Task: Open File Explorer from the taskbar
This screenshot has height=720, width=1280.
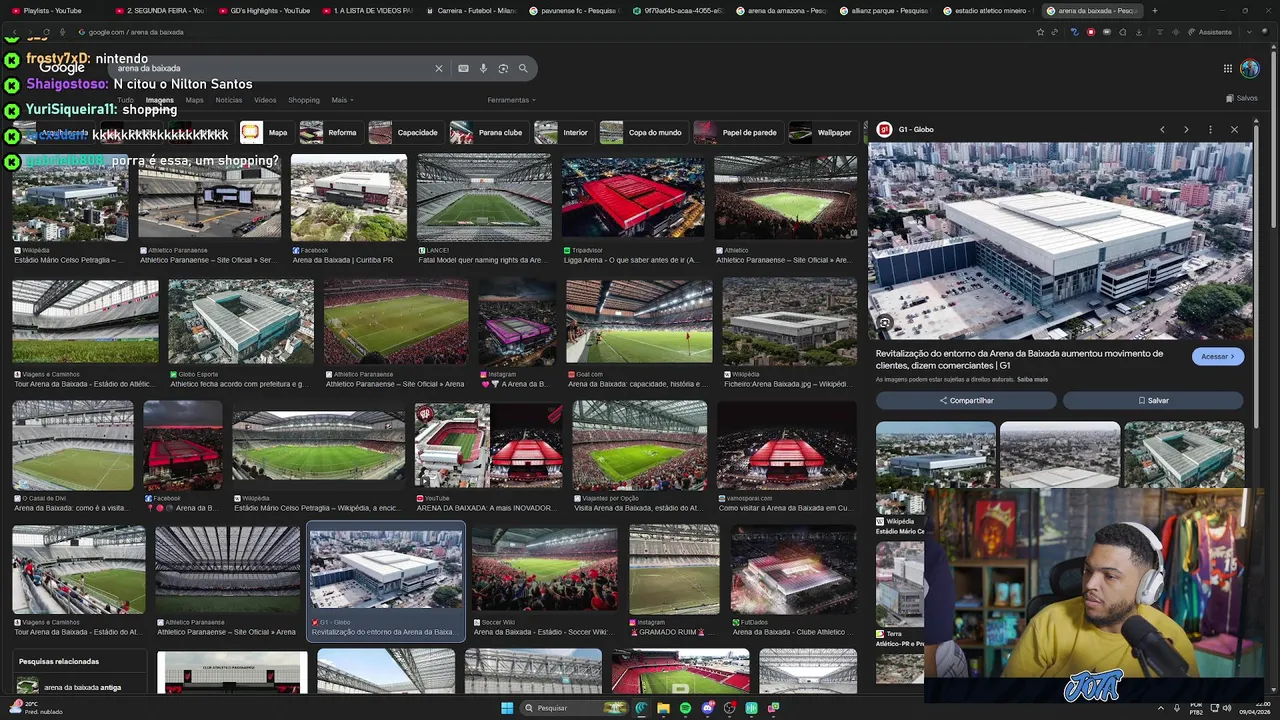Action: pos(663,708)
